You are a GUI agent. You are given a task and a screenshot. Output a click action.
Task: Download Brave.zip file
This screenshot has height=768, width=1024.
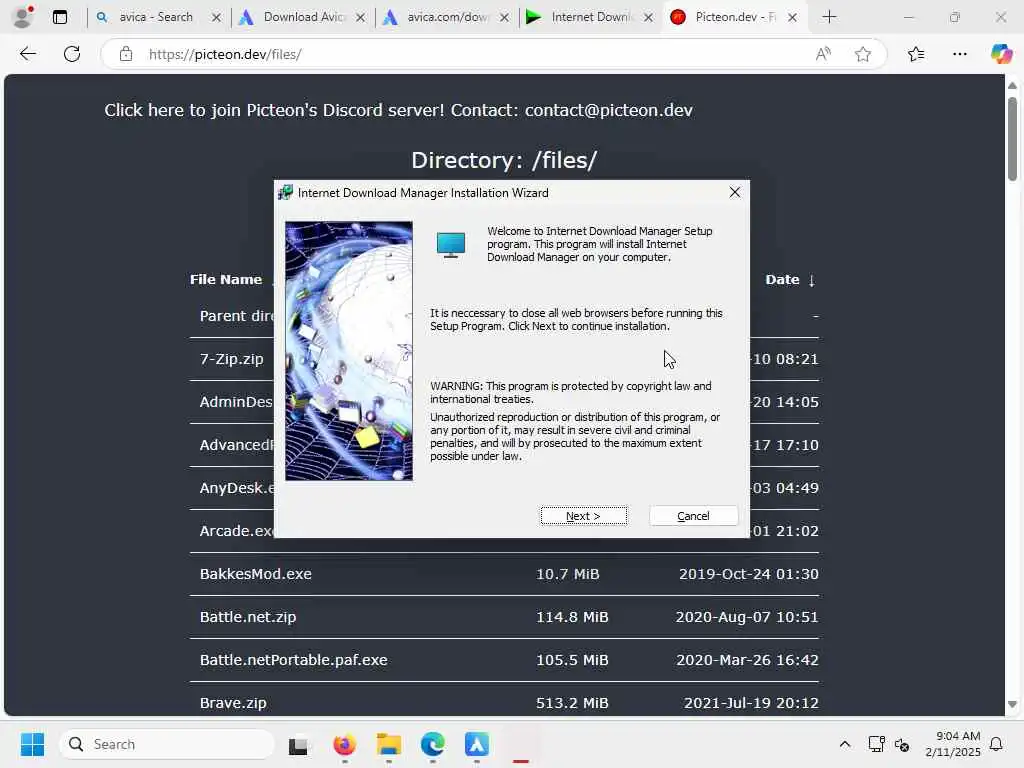(233, 703)
